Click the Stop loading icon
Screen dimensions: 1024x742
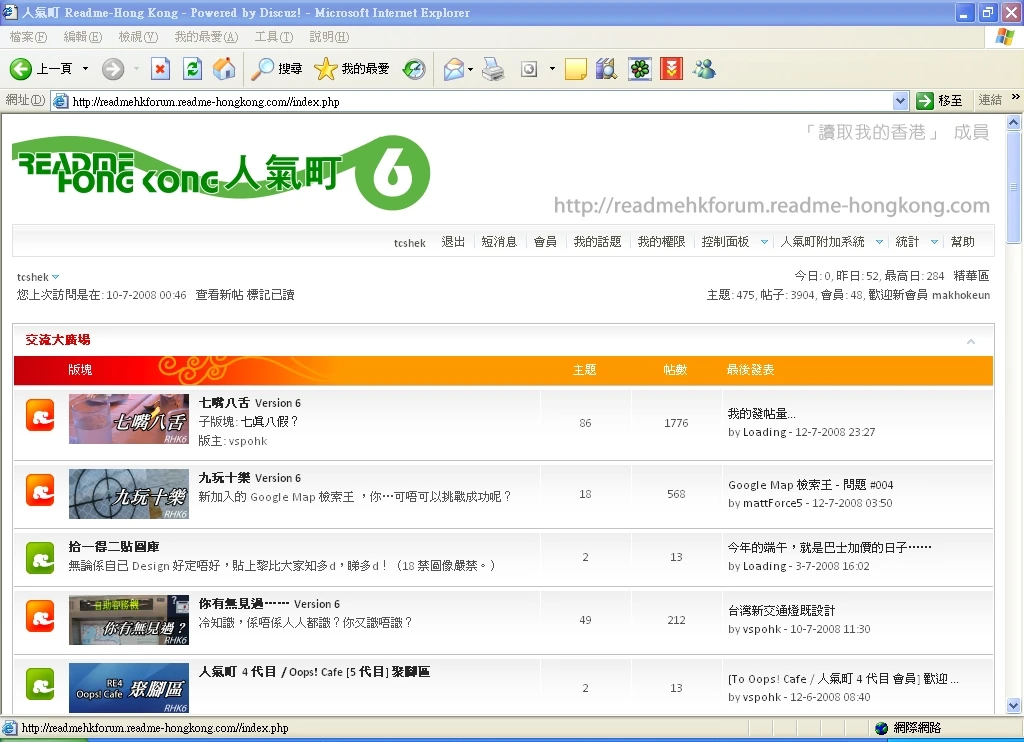tap(160, 69)
